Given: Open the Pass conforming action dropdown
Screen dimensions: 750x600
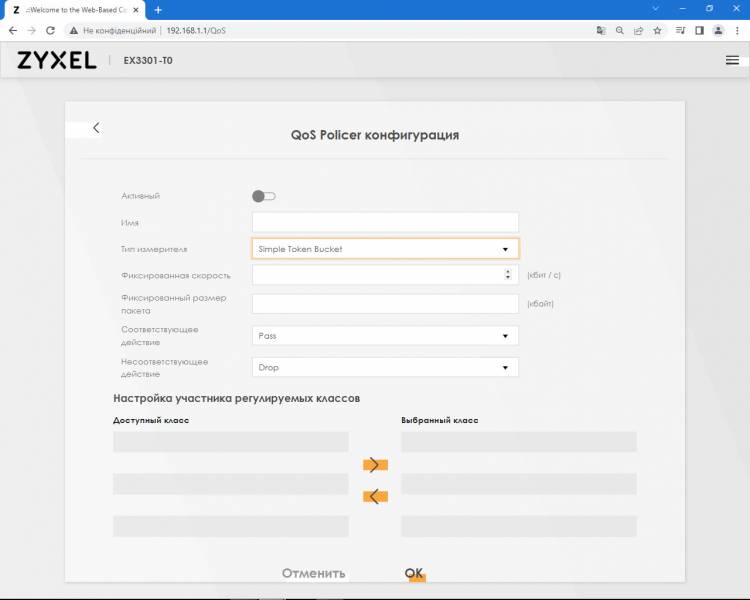Looking at the screenshot, I should click(x=385, y=336).
